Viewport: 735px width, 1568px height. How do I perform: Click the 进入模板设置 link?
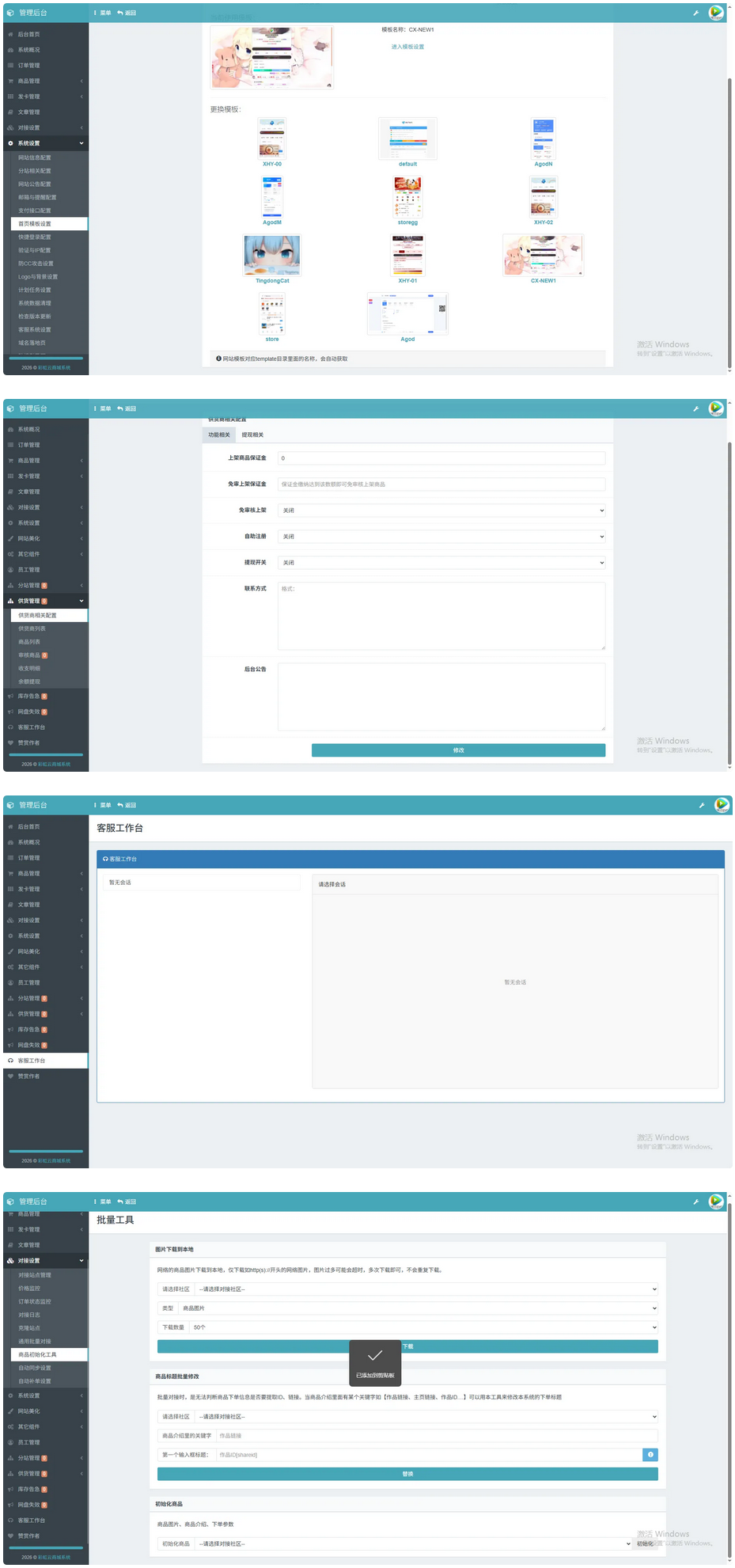(407, 47)
